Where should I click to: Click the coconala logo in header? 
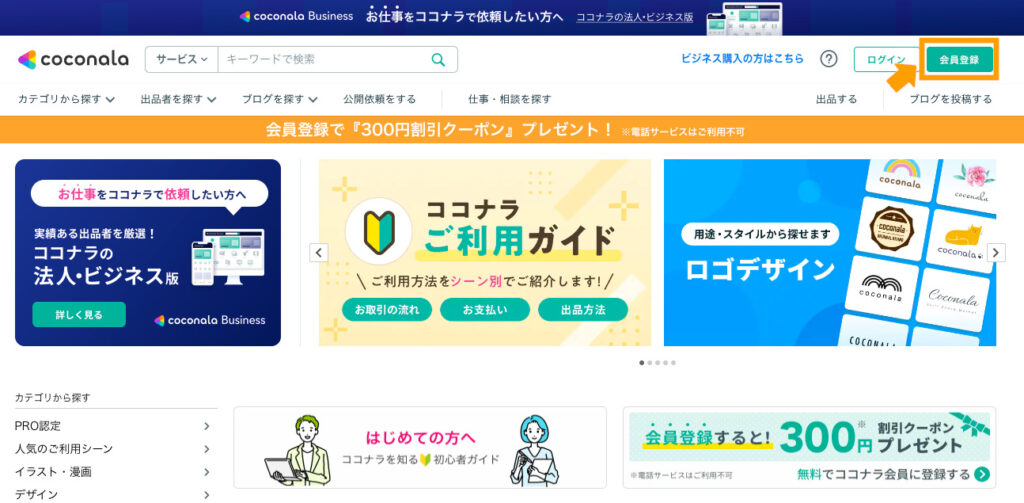click(x=73, y=59)
